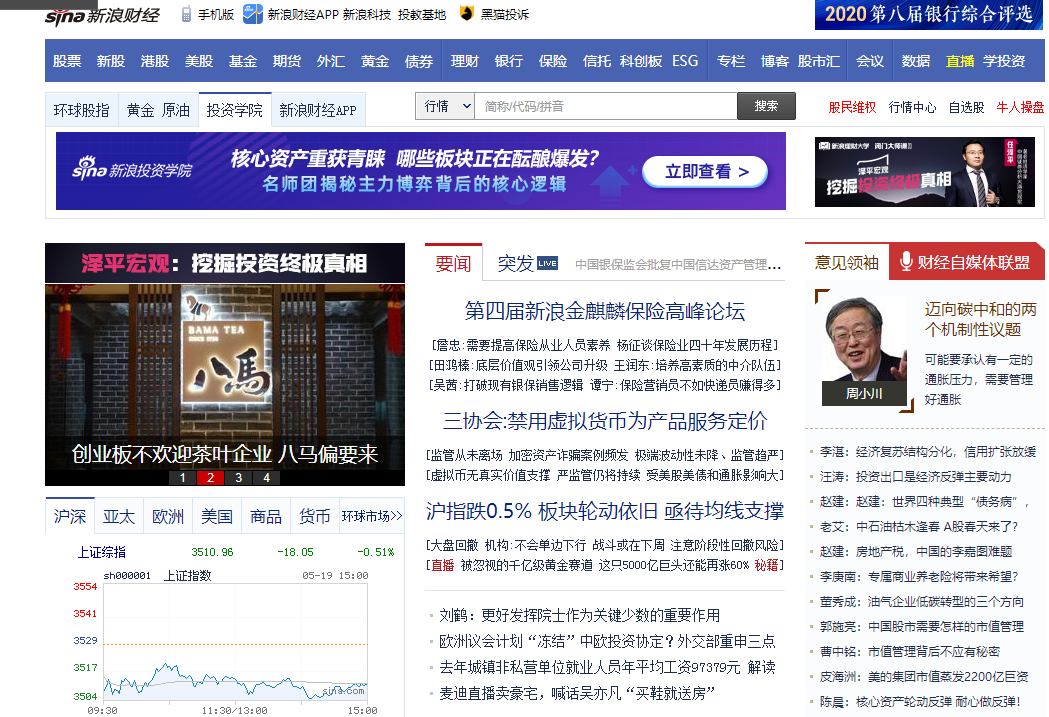The image size is (1049, 717).
Task: Switch to the 投资学院 tab
Action: (235, 110)
